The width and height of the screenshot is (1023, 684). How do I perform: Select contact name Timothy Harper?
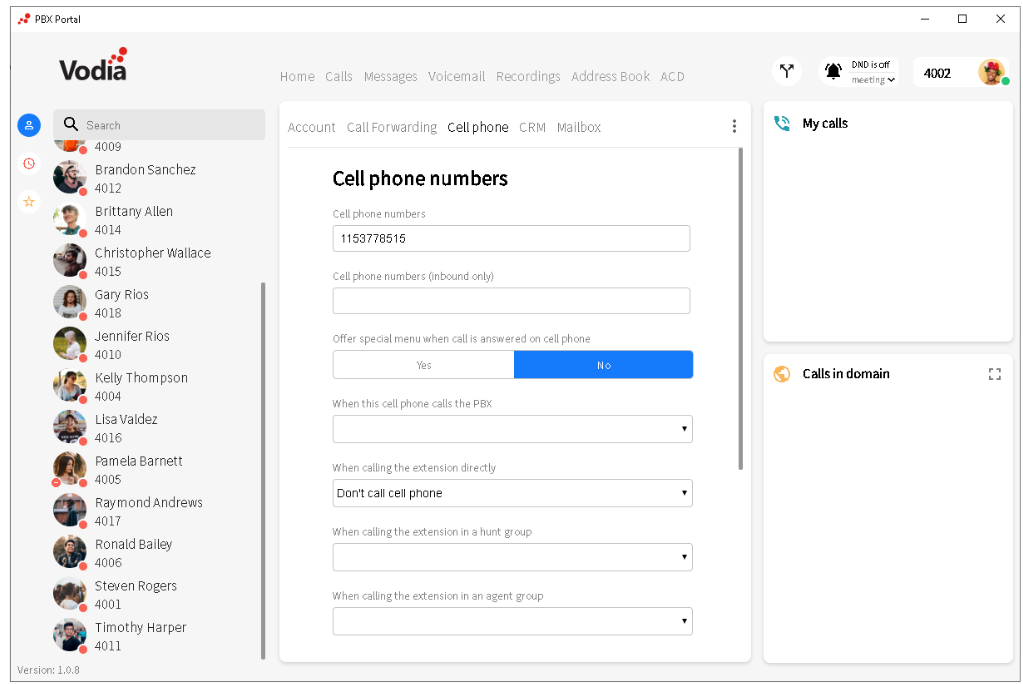pyautogui.click(x=140, y=628)
